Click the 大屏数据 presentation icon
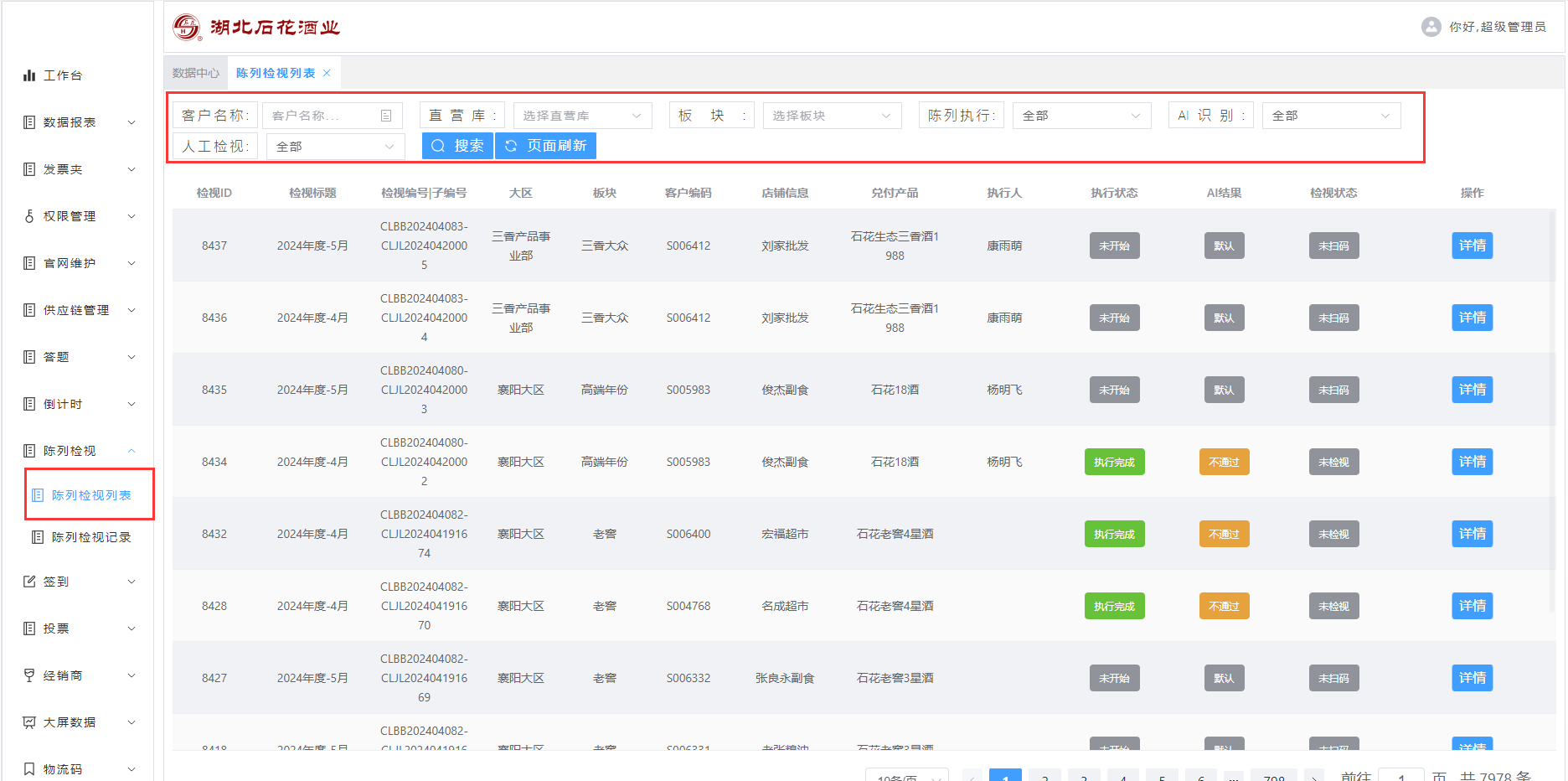Viewport: 1568px width, 781px height. [29, 722]
